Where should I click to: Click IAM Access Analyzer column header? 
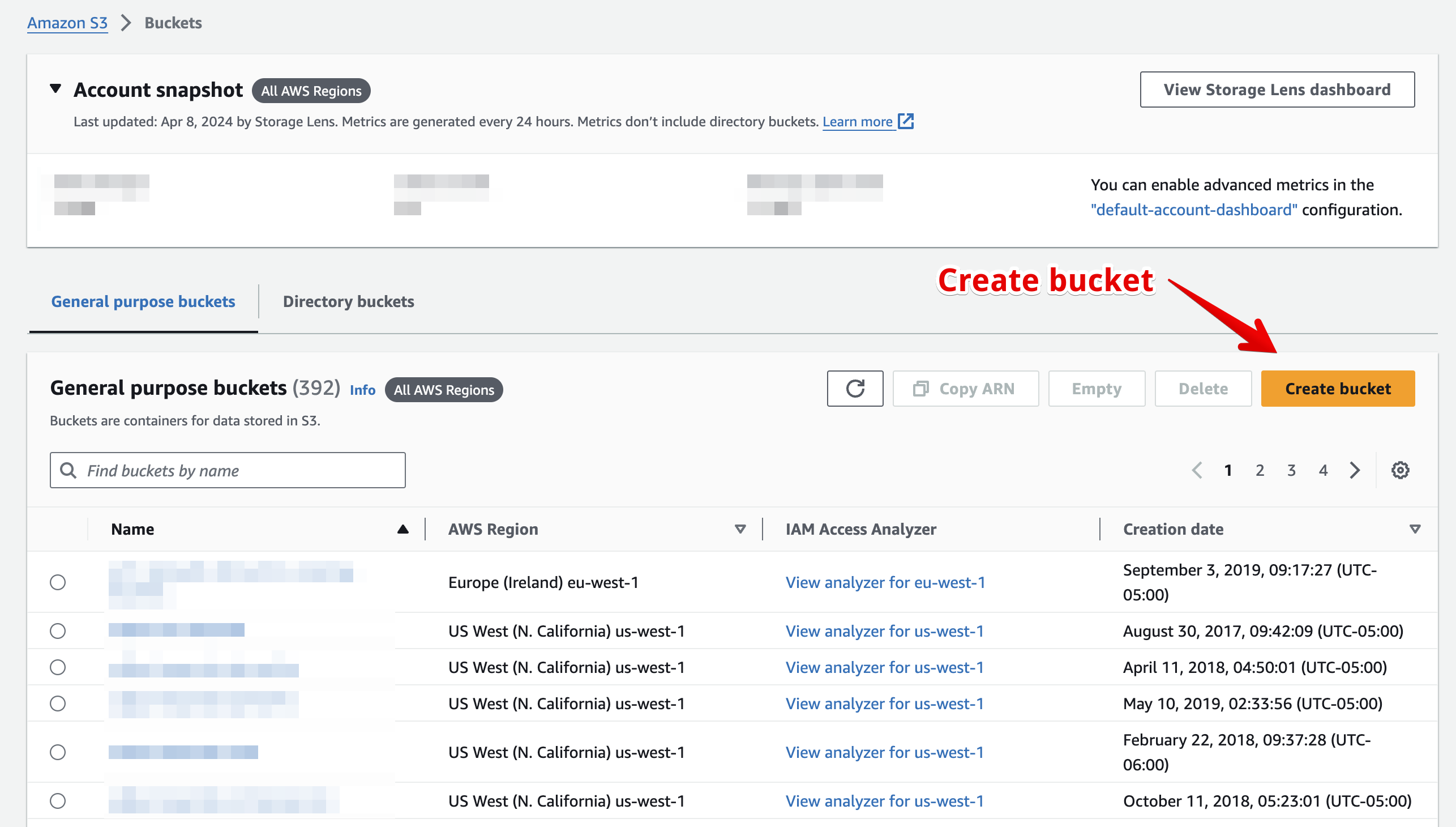pyautogui.click(x=860, y=530)
